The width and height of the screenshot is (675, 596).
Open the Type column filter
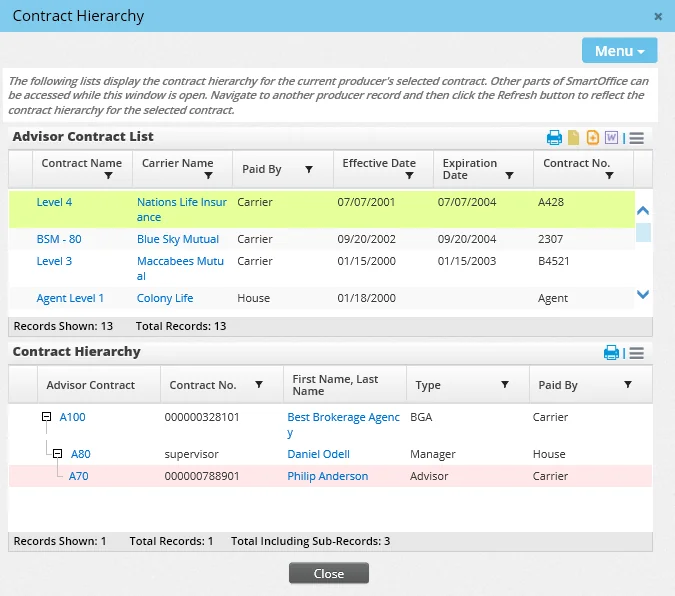(x=505, y=384)
